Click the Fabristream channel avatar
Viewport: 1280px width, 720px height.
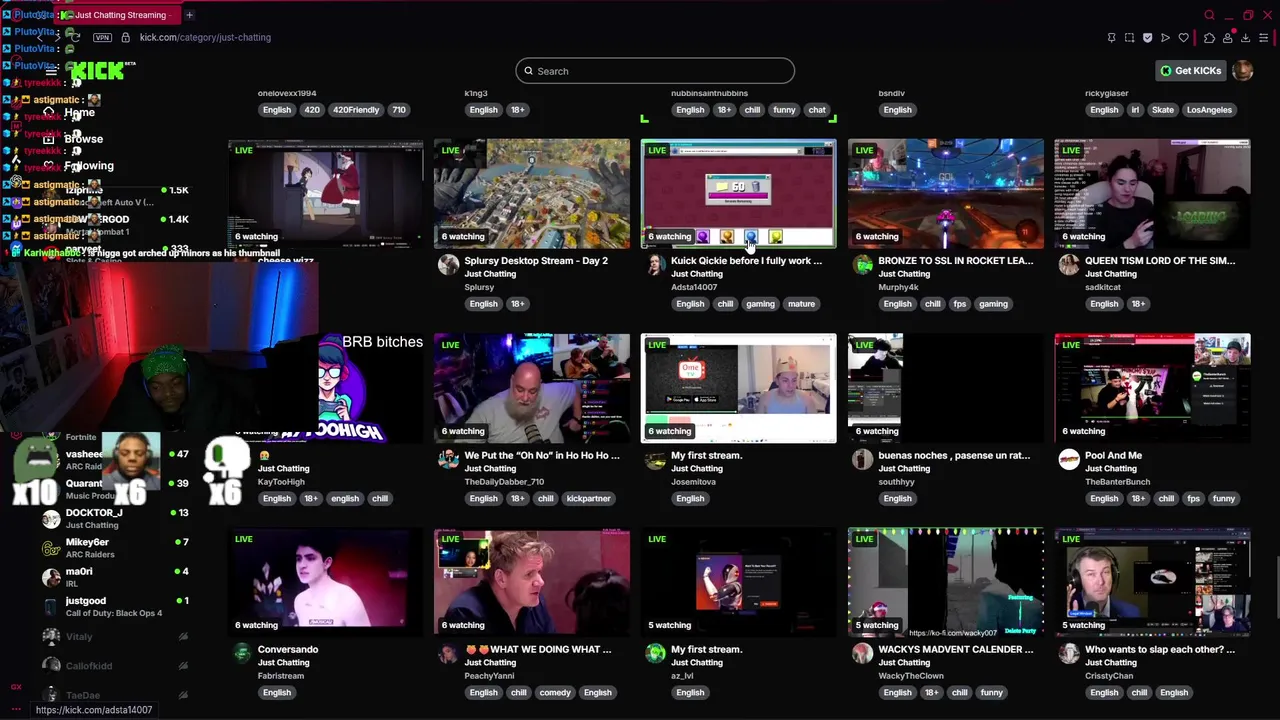[x=242, y=654]
